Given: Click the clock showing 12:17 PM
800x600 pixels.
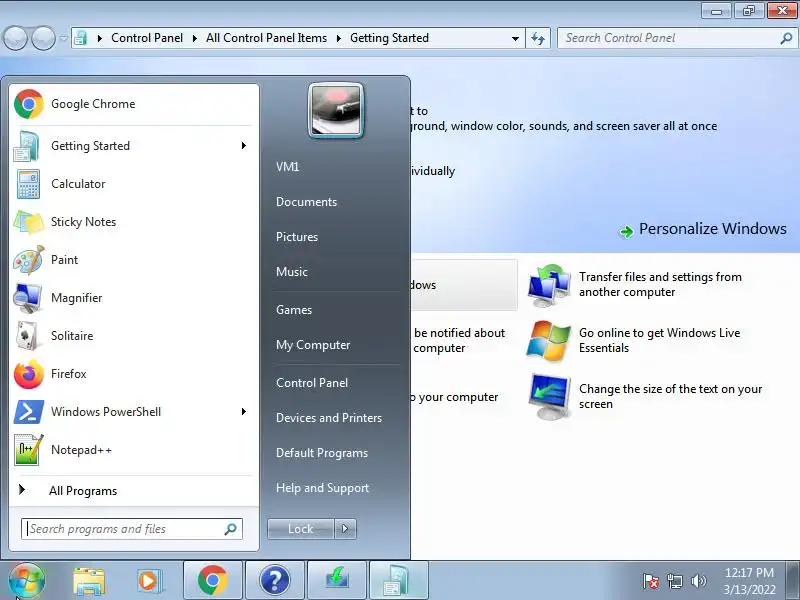Looking at the screenshot, I should [749, 581].
